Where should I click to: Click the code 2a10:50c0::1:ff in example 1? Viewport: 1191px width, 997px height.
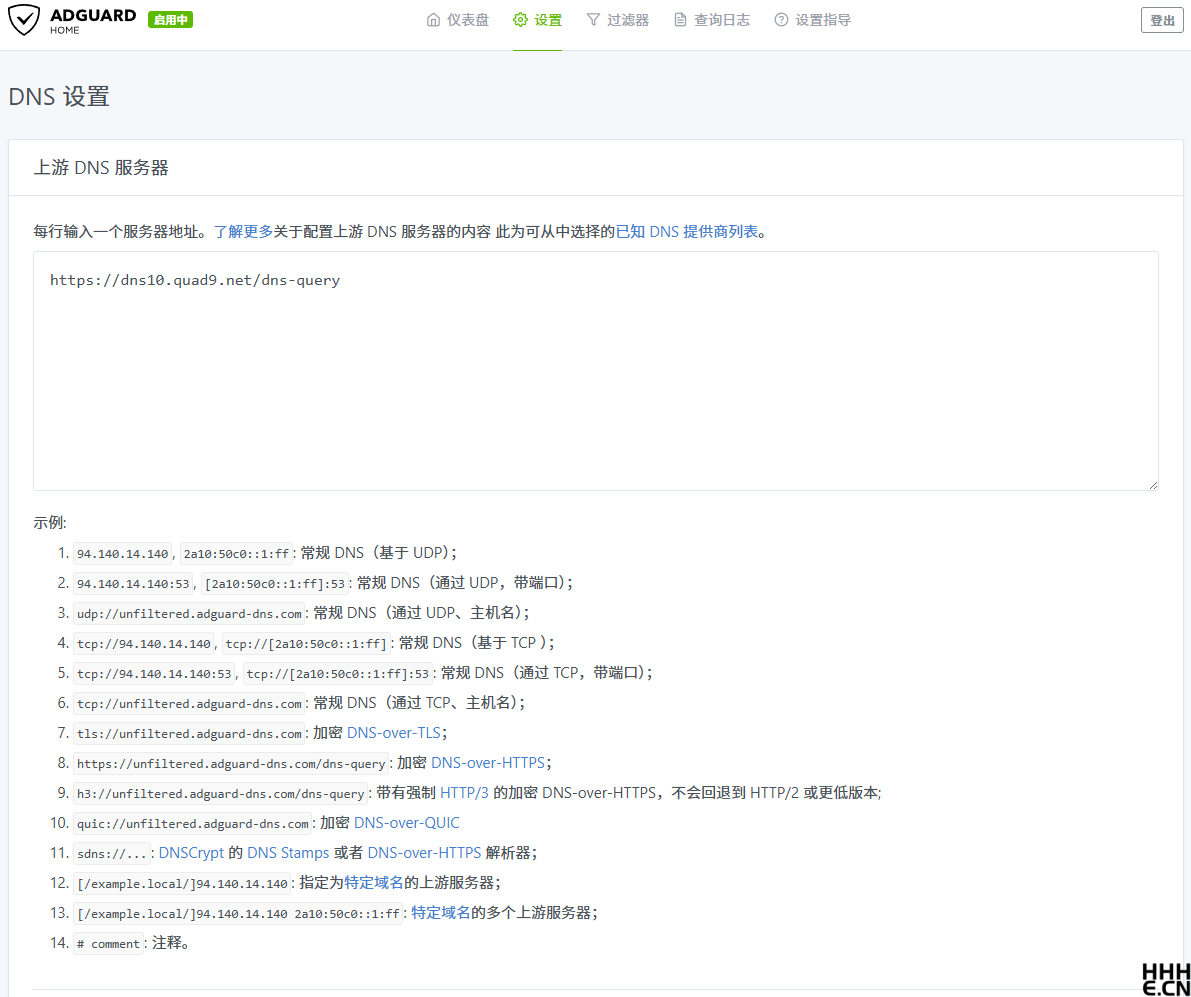(x=236, y=554)
